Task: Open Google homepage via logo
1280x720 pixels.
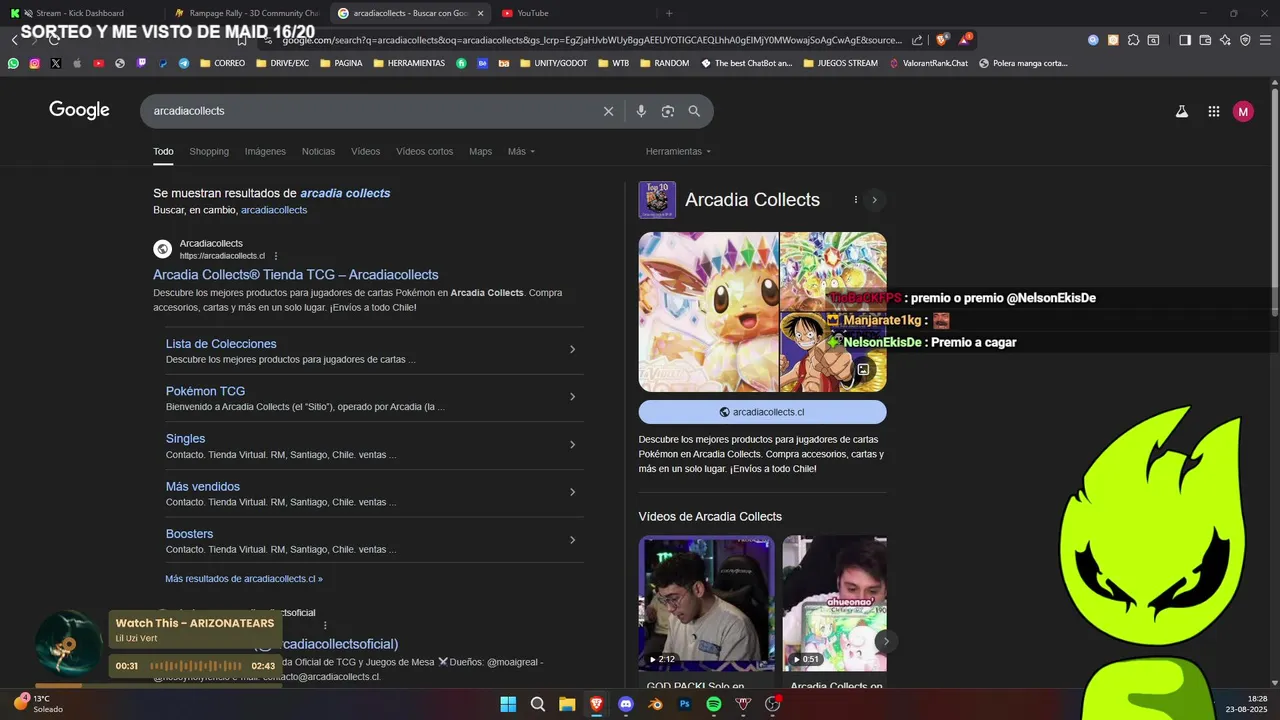Action: pos(79,111)
